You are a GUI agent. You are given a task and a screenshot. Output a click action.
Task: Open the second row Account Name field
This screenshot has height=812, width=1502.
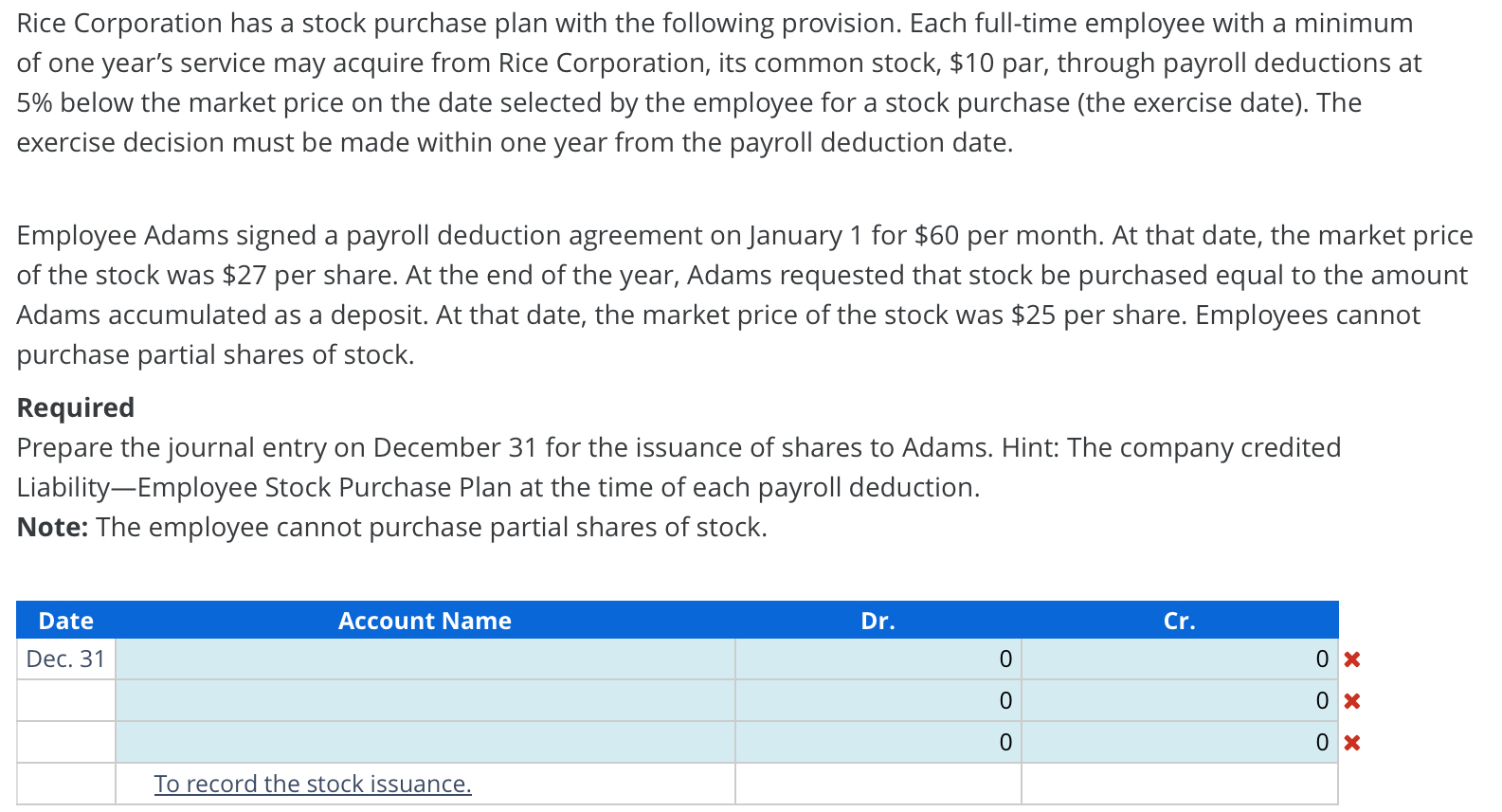point(425,701)
